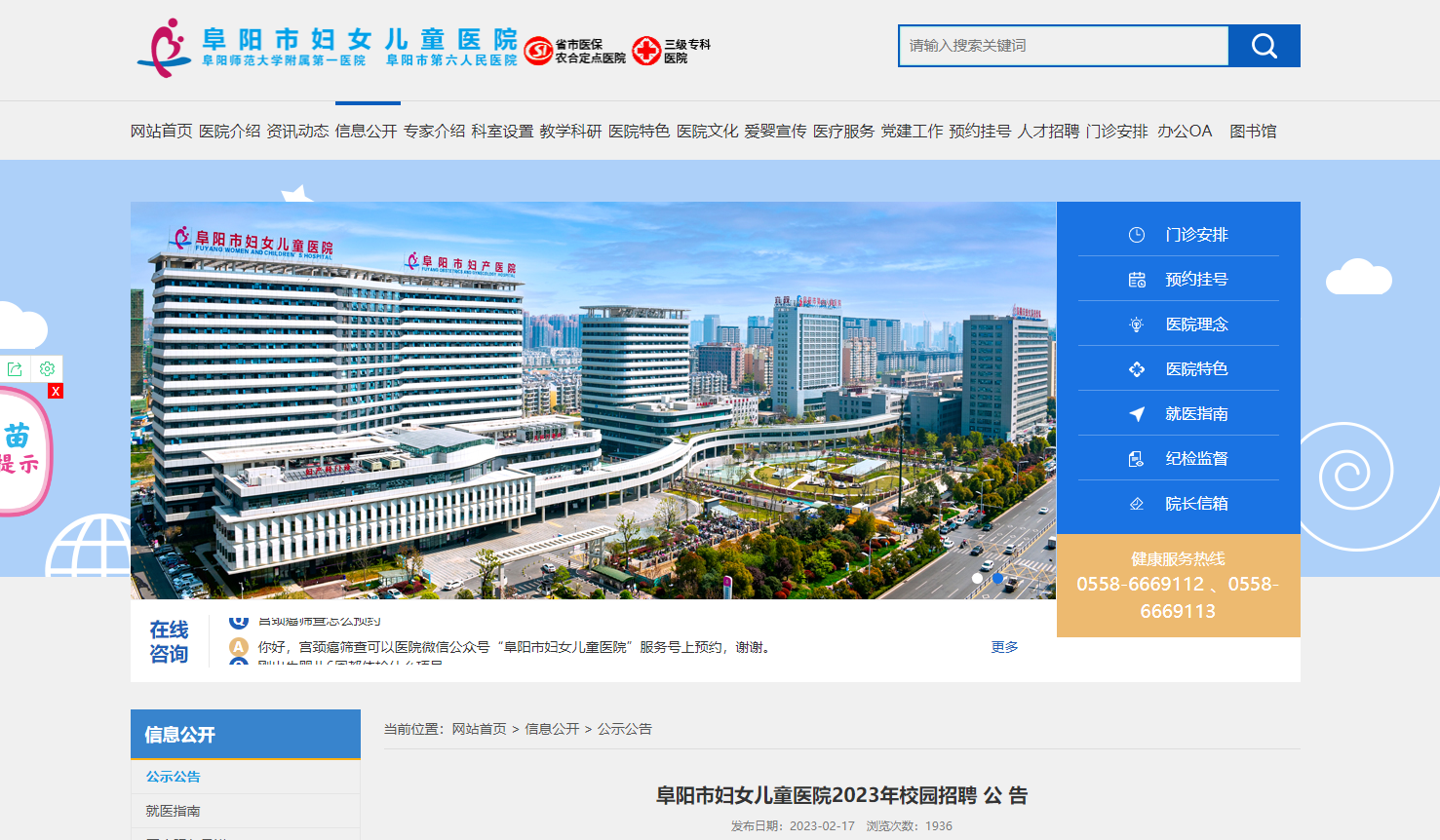Click 医院理念 link in blue panel
This screenshot has width=1440, height=840.
point(1197,325)
